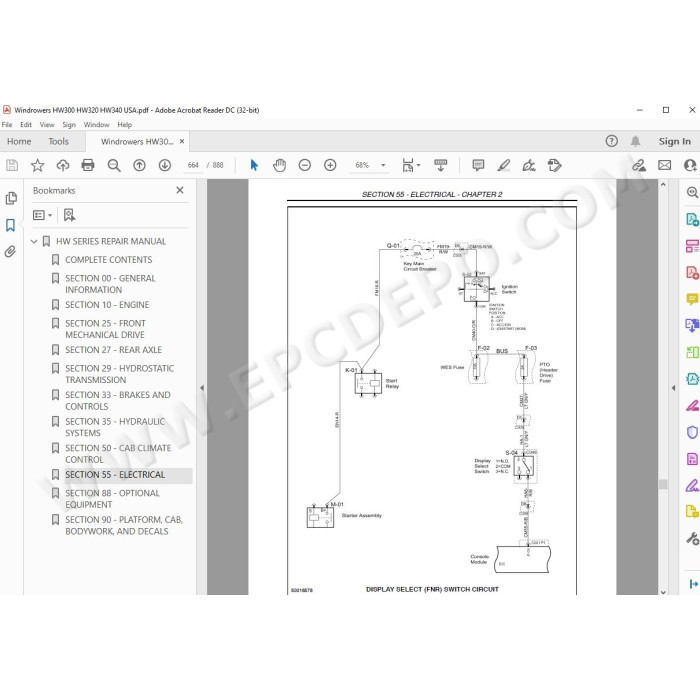Open the Sign menu
Screen dimensions: 700x700
point(69,125)
